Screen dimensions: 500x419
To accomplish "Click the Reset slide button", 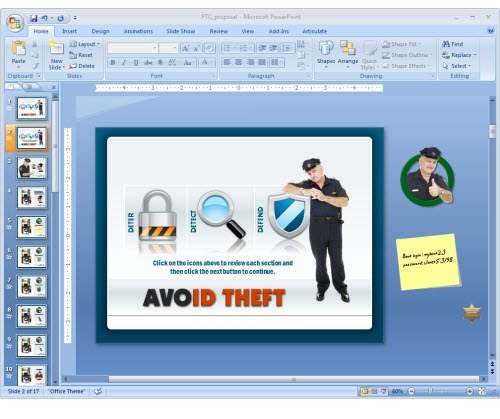I will point(81,55).
